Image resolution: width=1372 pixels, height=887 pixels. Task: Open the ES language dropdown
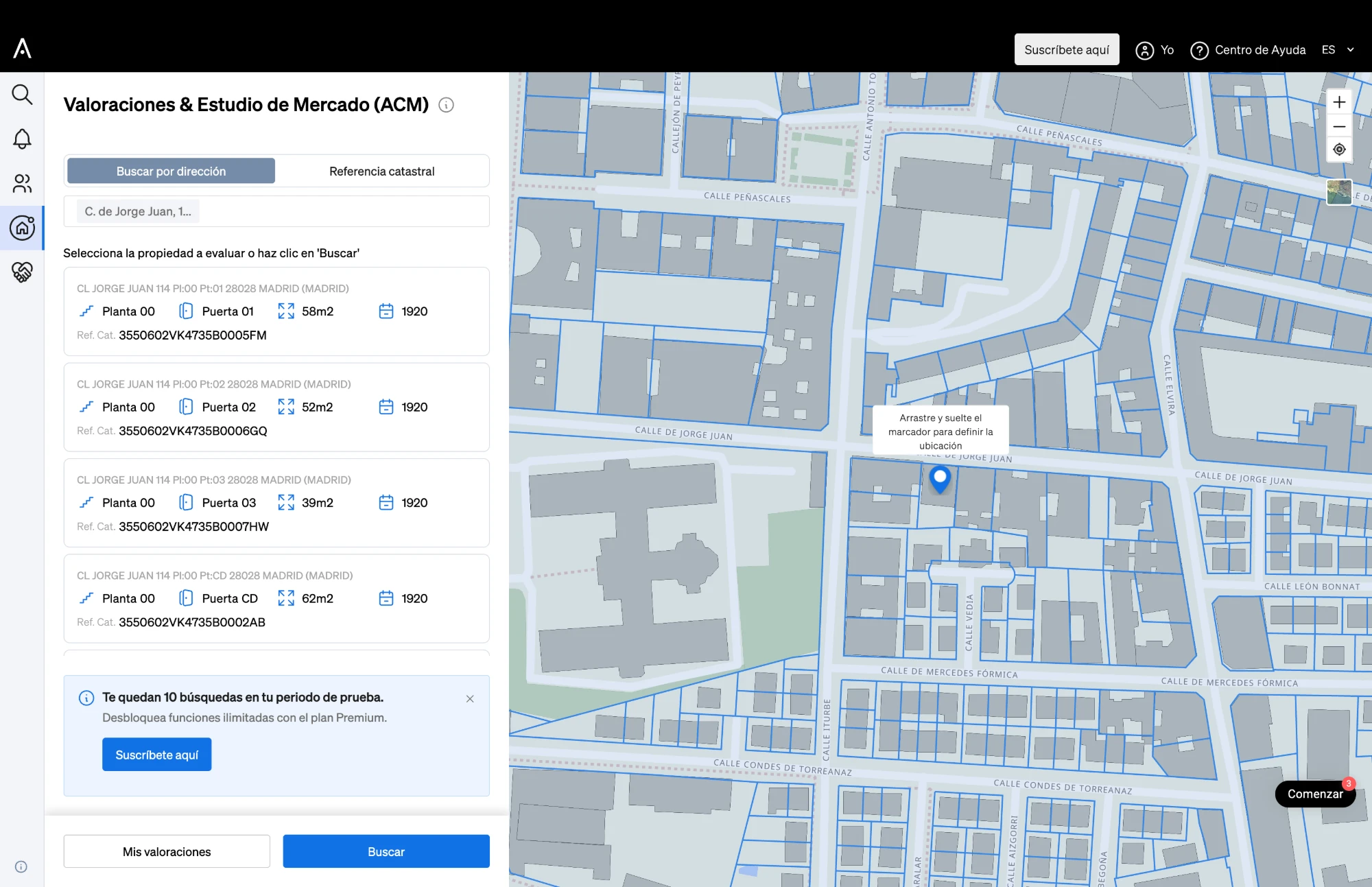(1338, 50)
